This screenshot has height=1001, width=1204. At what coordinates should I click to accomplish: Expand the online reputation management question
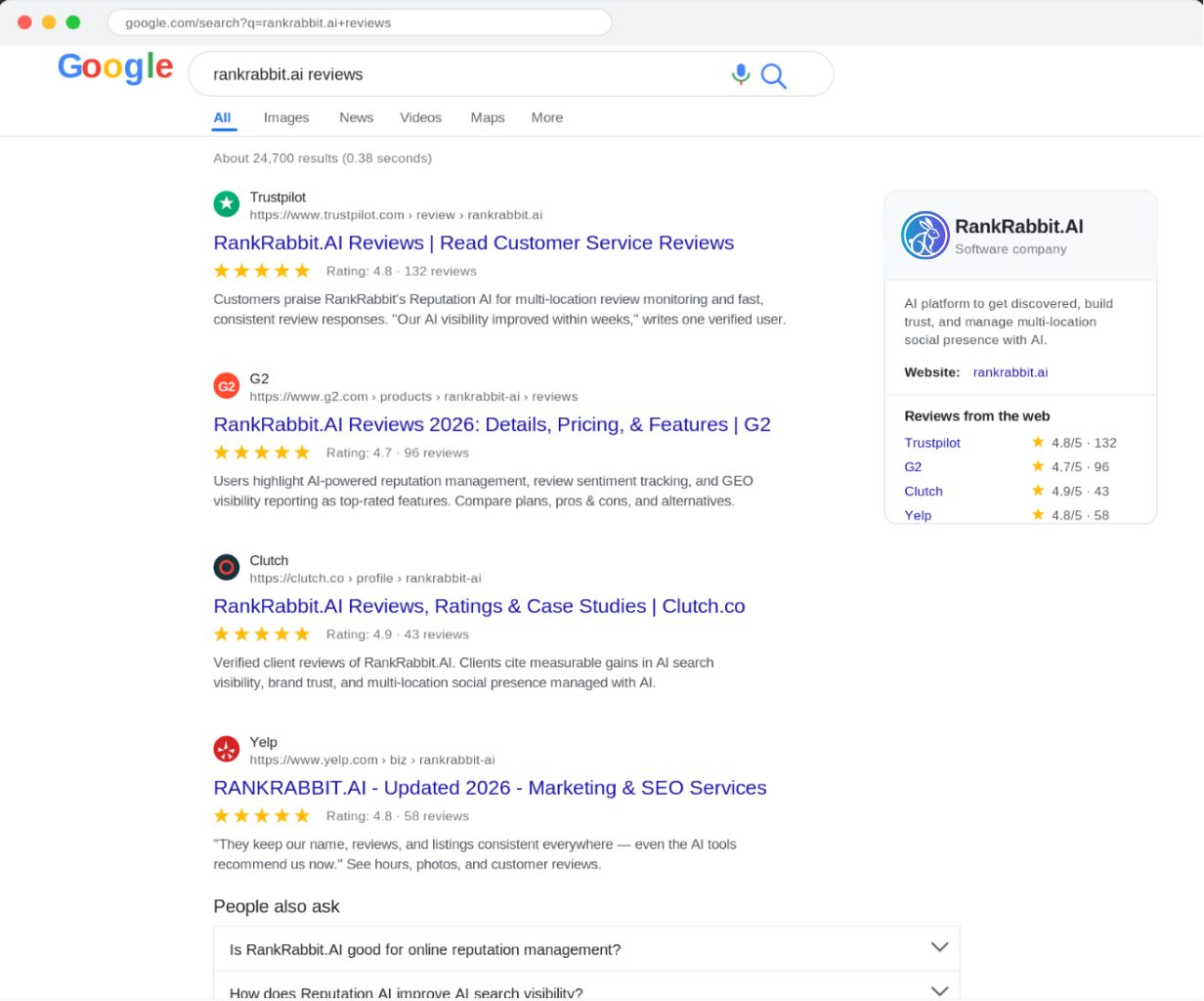tap(586, 948)
